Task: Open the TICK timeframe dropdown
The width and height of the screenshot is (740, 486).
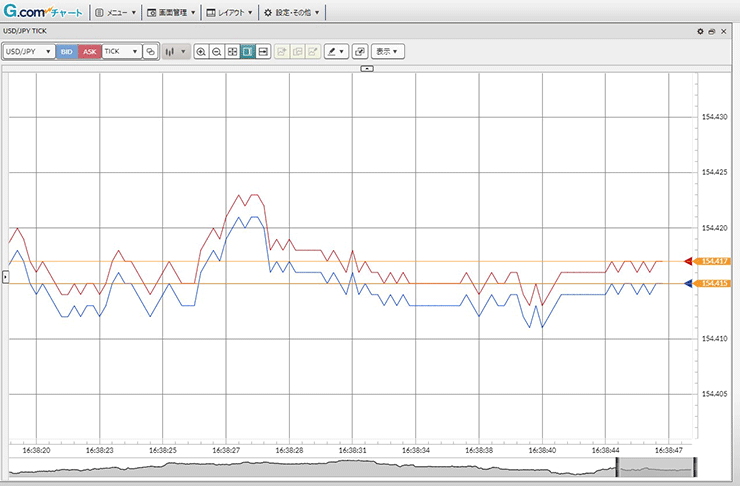Action: click(x=121, y=51)
